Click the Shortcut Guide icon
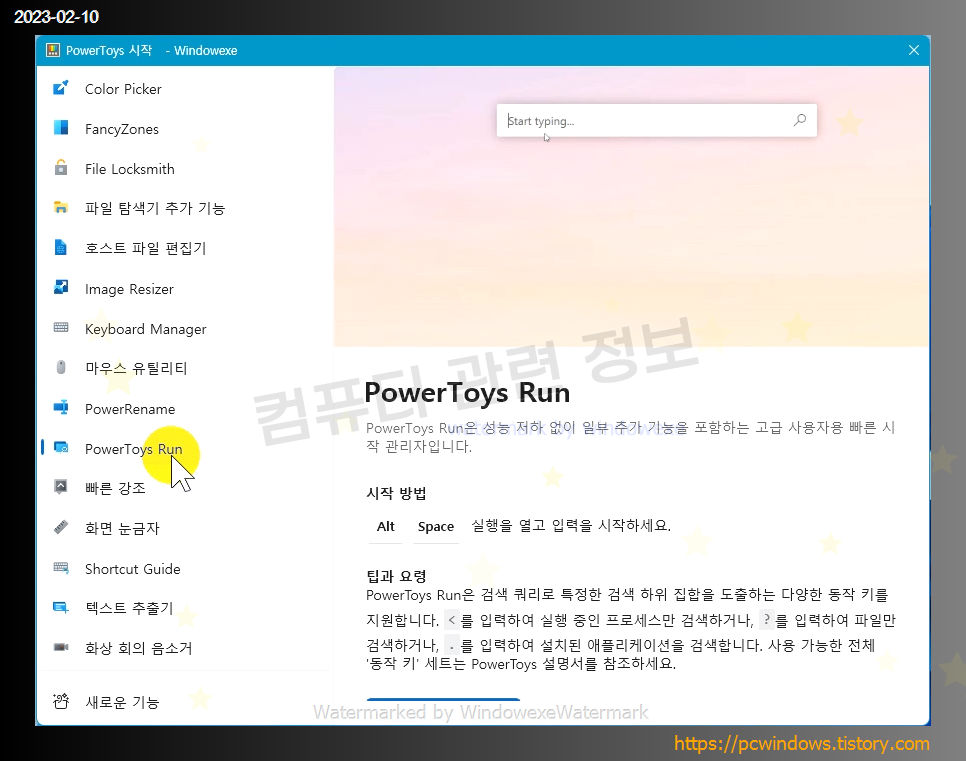 click(60, 568)
